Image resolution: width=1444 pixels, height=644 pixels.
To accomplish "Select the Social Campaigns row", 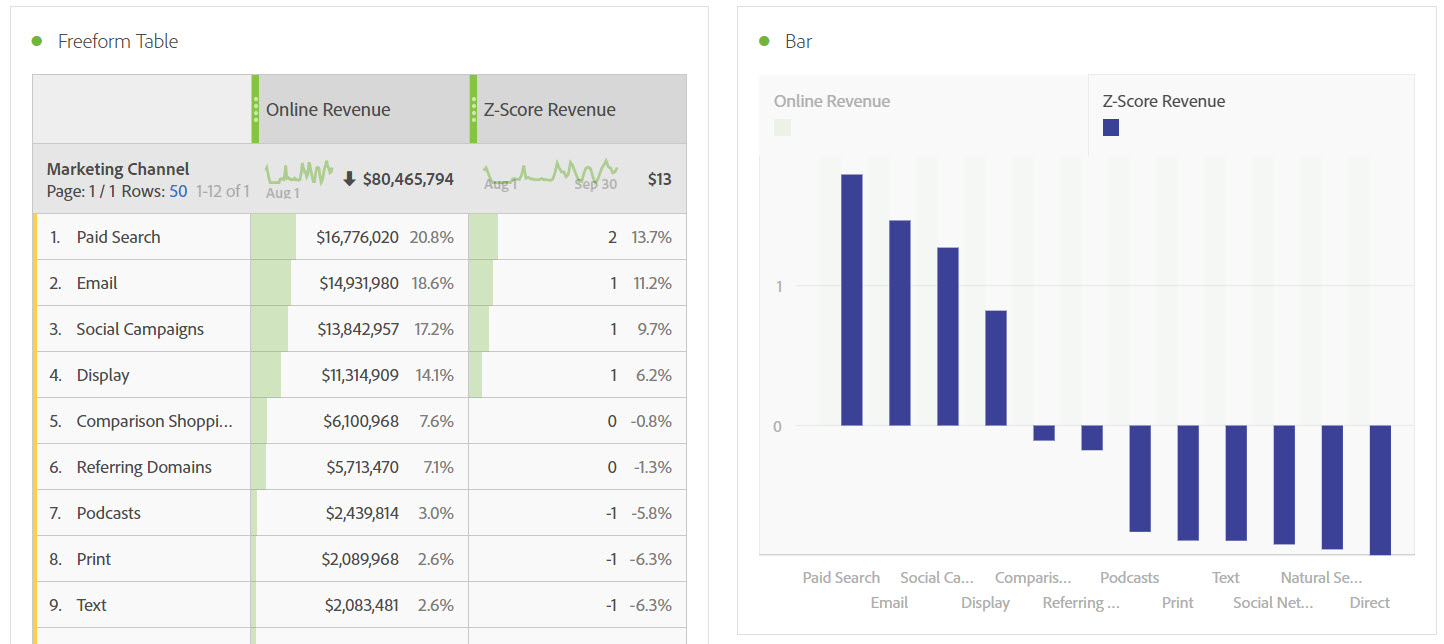I will pyautogui.click(x=140, y=329).
